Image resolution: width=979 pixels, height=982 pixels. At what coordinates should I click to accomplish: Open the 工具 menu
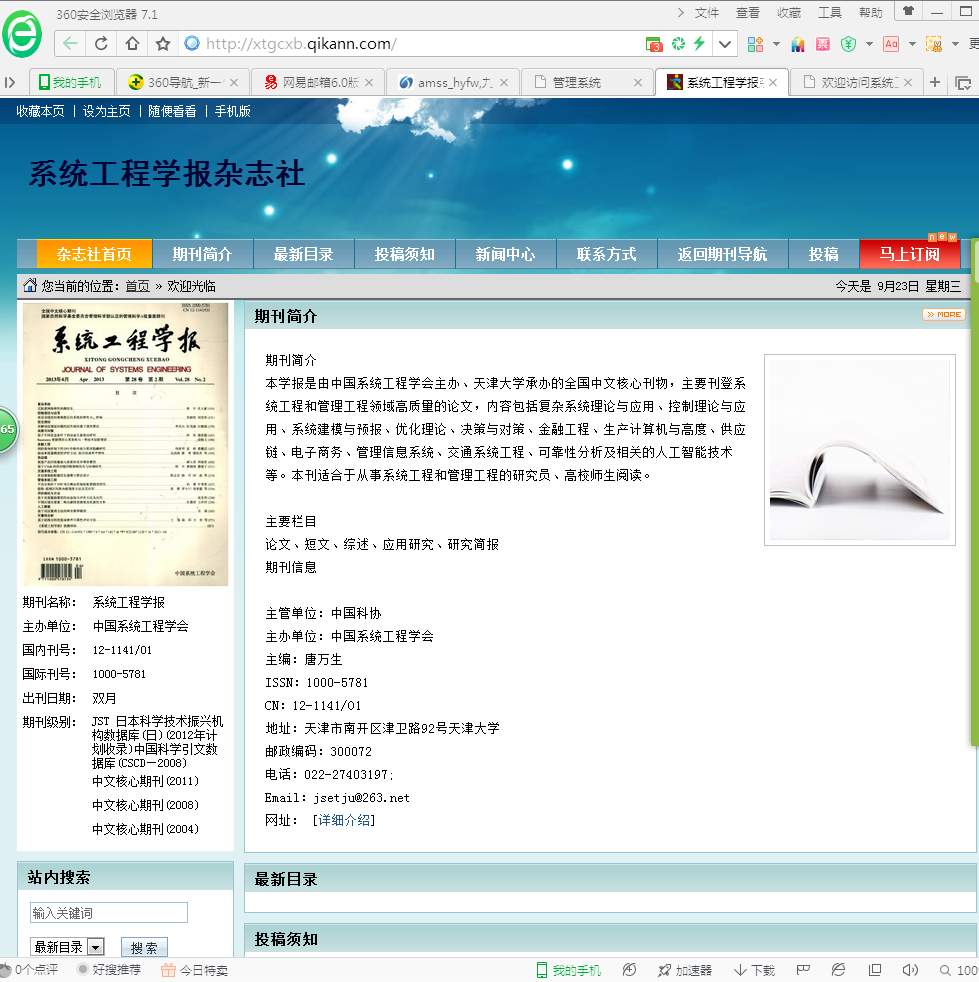point(830,13)
